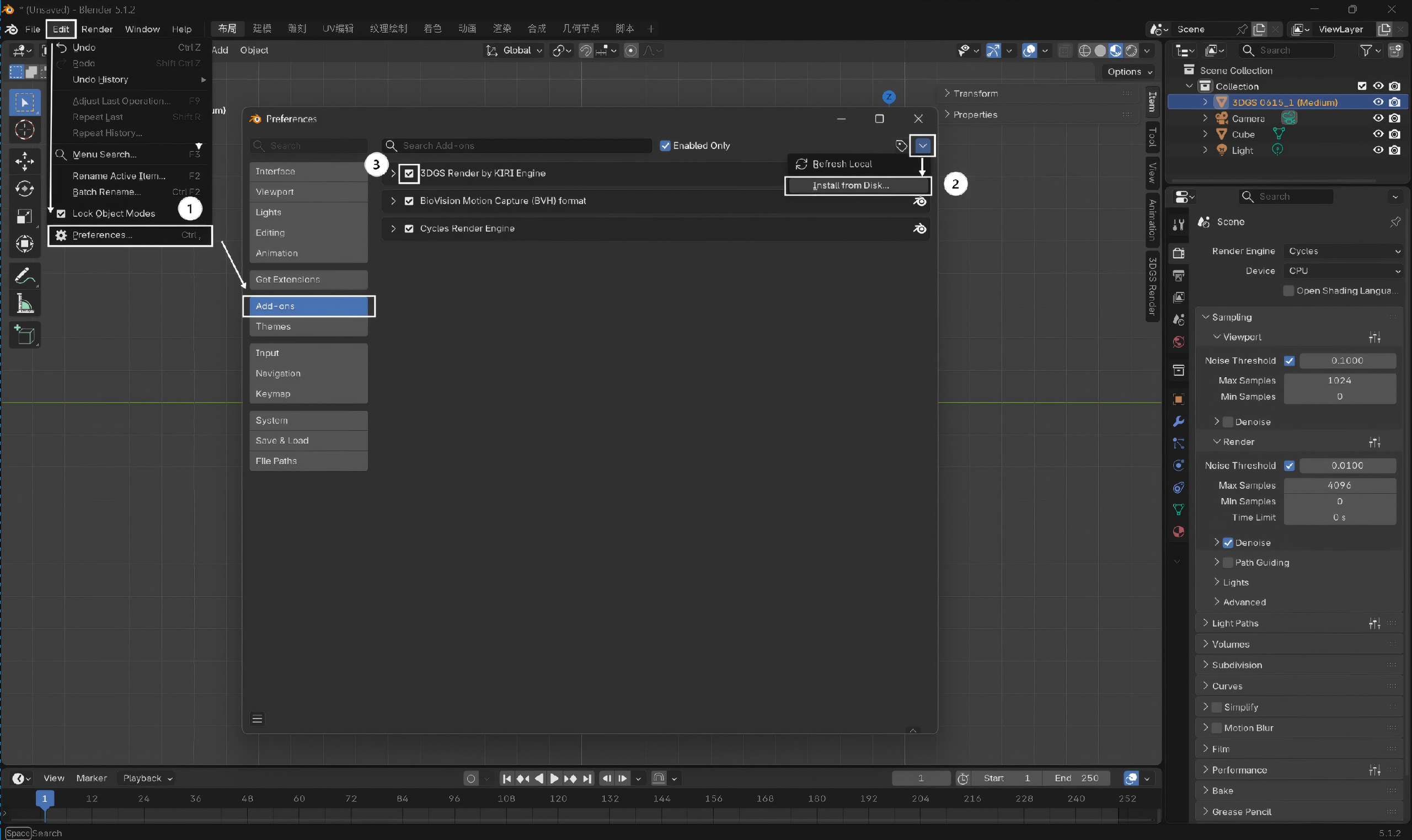Viewport: 1412px width, 840px height.
Task: Open the World properties tab
Action: coord(1179,342)
